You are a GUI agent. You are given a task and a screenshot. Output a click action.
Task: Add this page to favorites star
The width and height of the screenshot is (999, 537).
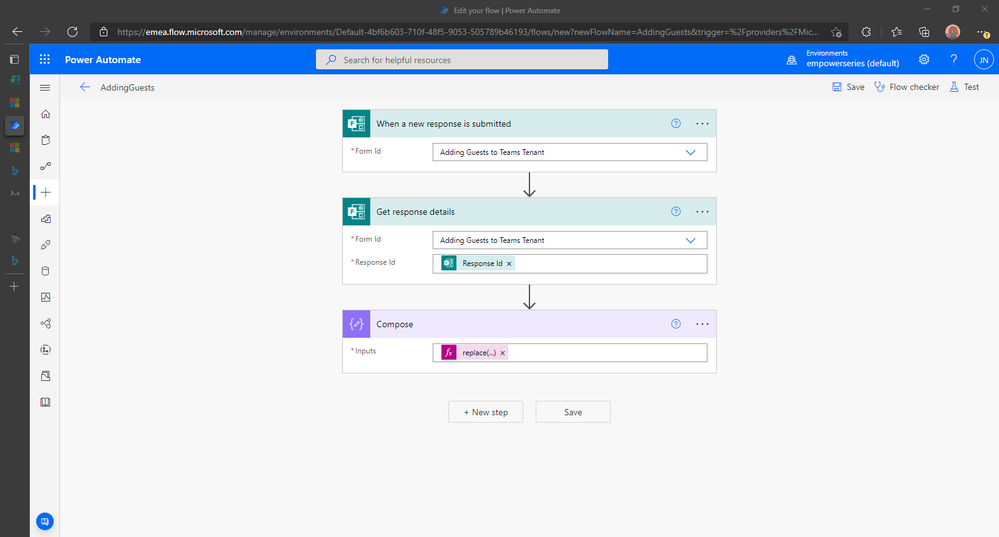pyautogui.click(x=836, y=32)
